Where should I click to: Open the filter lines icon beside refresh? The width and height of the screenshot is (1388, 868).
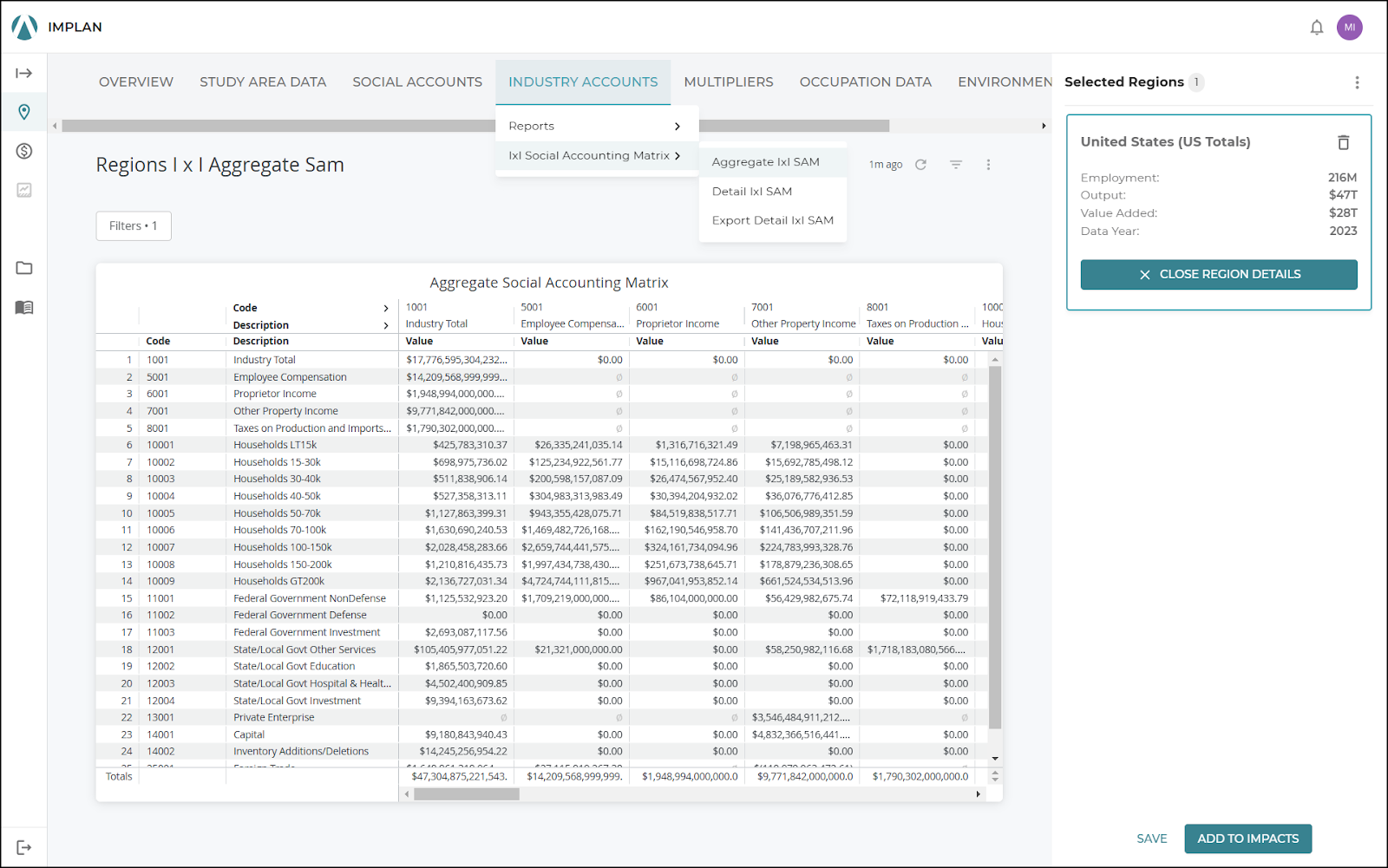(956, 165)
